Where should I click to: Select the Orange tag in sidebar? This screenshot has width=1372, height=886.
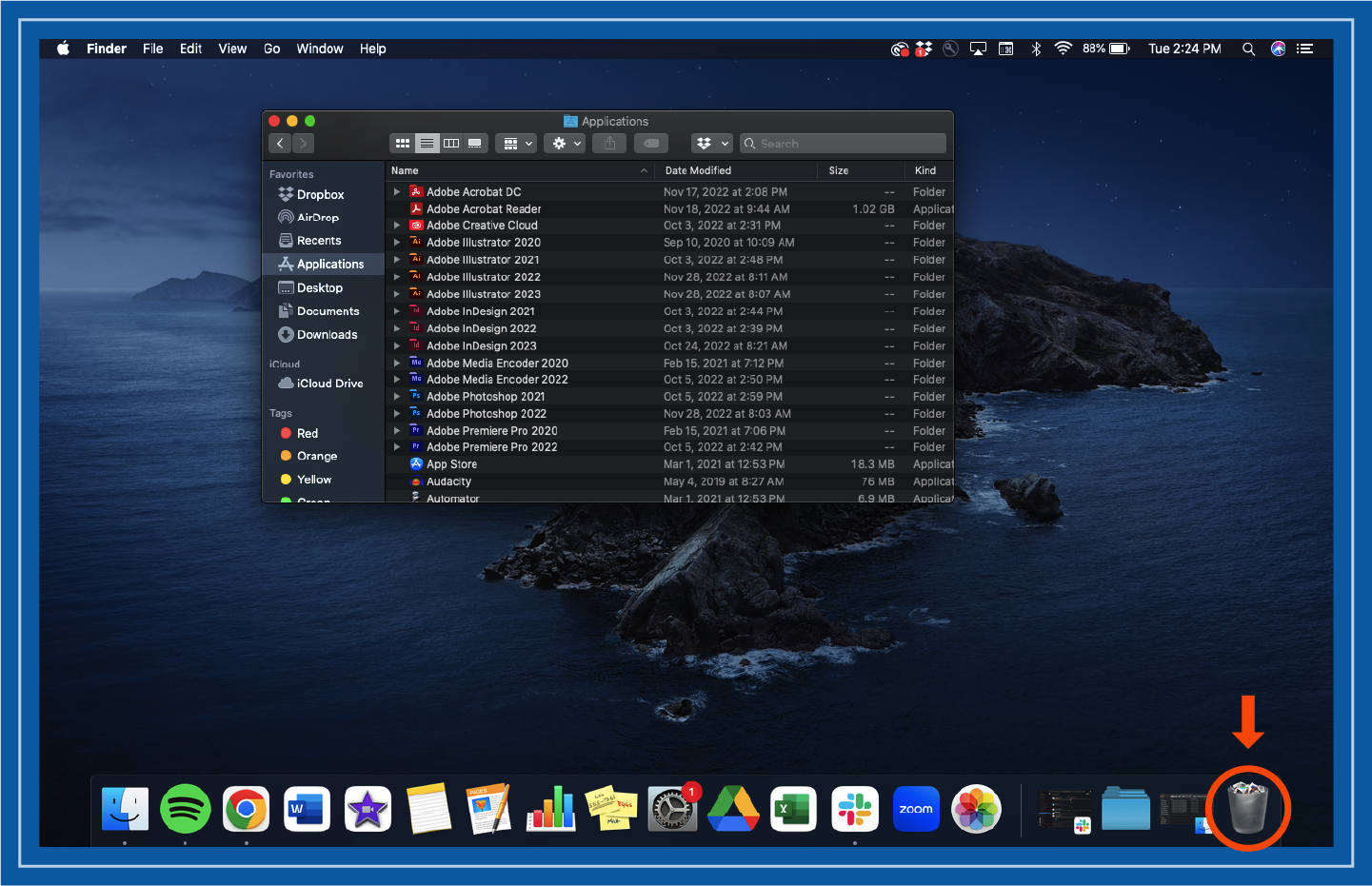tap(322, 457)
